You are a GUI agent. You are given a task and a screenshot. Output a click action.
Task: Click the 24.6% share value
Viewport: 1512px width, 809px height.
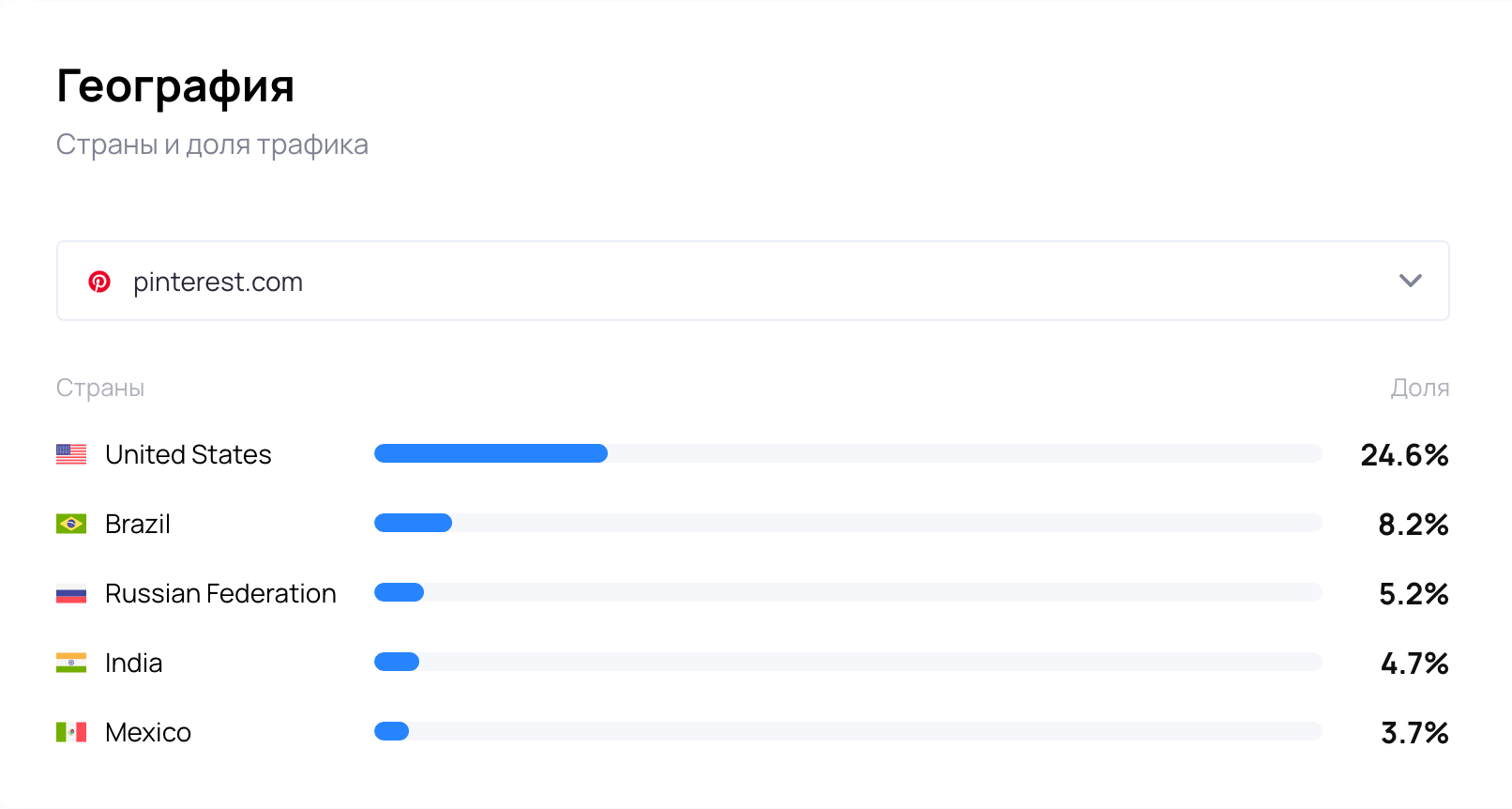point(1404,455)
